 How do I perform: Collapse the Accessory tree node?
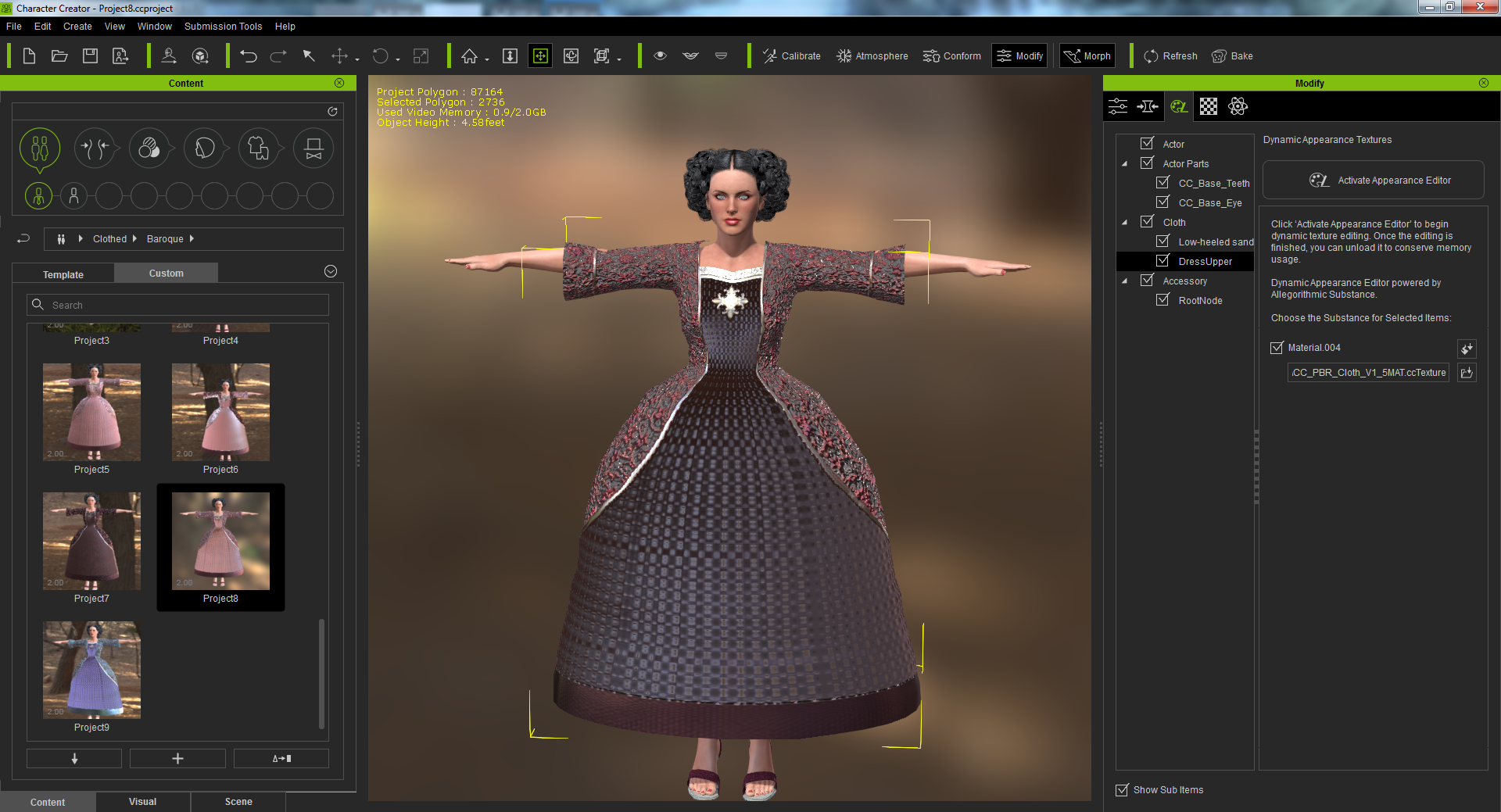coord(1125,281)
